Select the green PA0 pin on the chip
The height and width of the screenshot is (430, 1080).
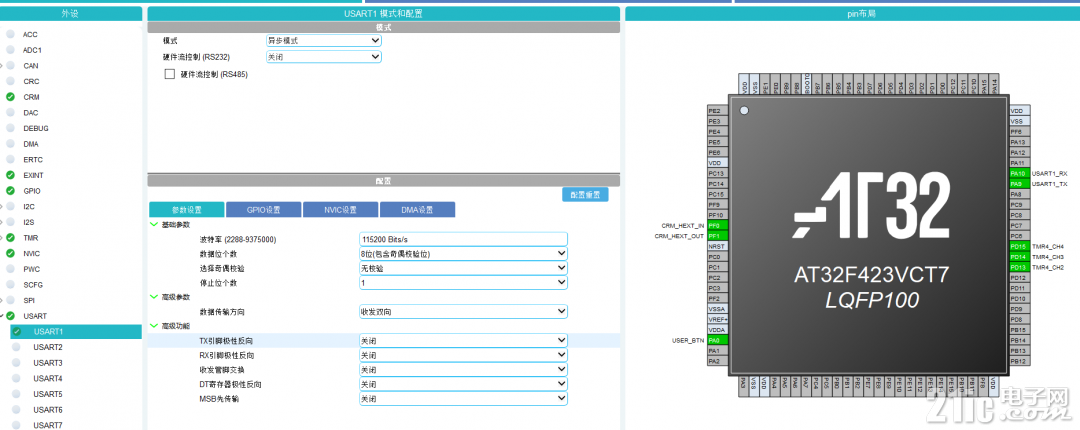click(718, 340)
